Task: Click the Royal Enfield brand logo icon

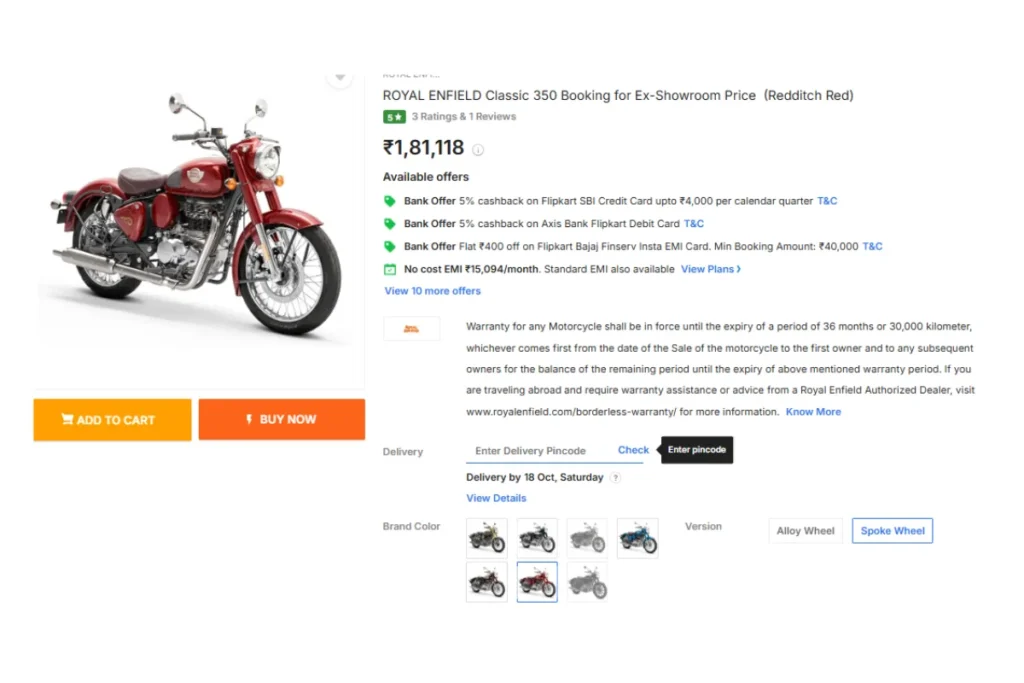Action: point(411,328)
